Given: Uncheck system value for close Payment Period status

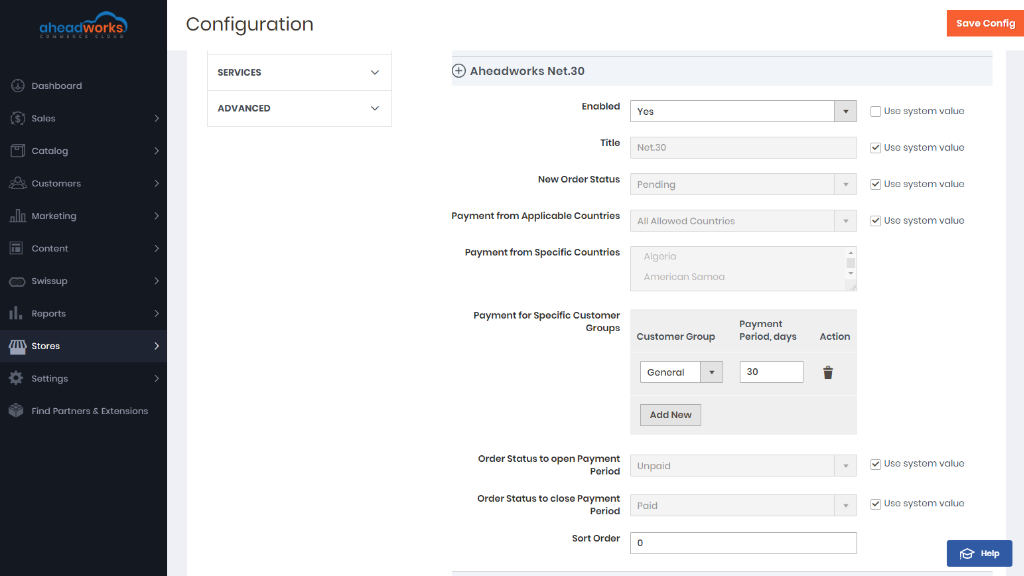Looking at the screenshot, I should tap(875, 504).
